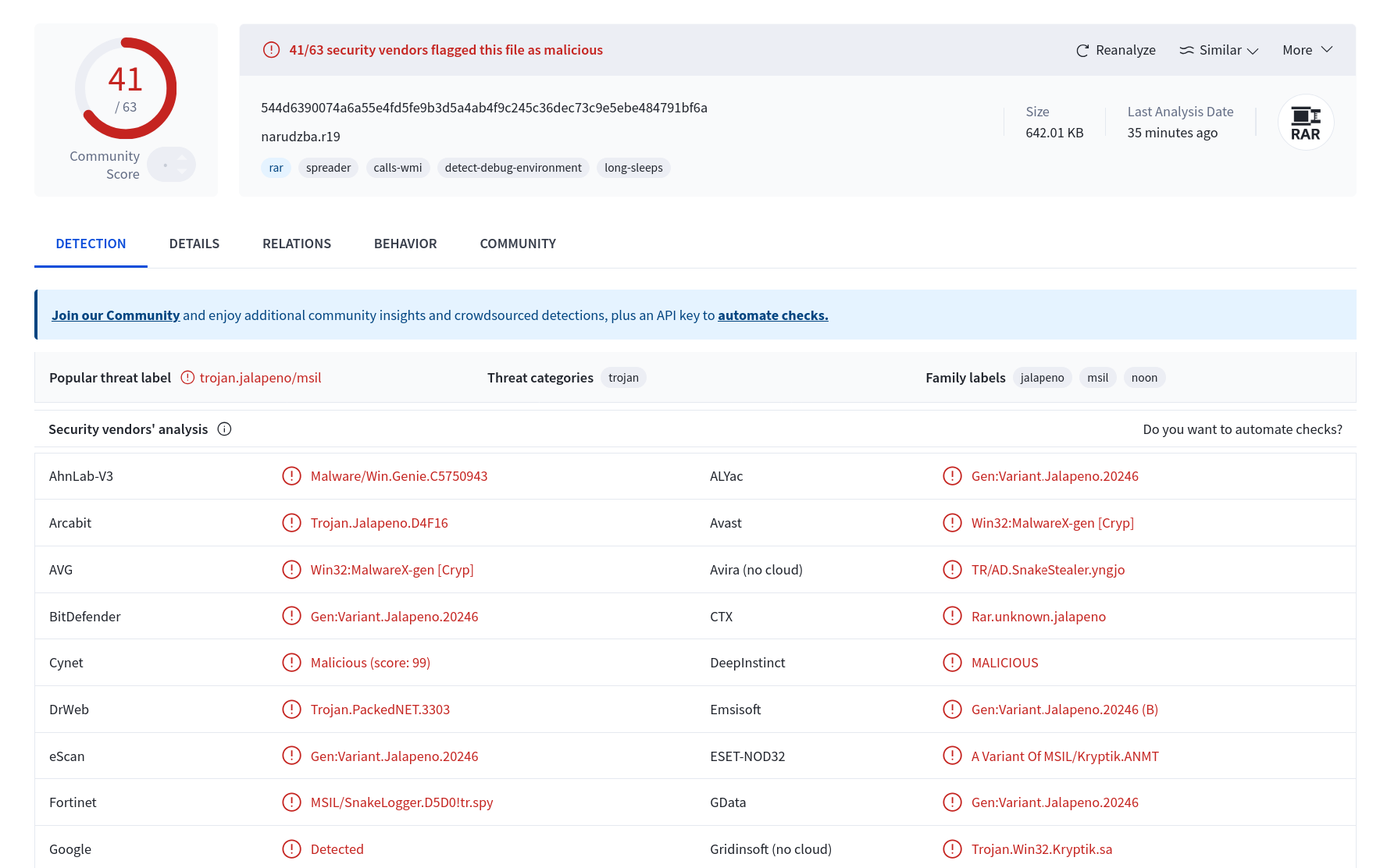The width and height of the screenshot is (1380, 868).
Task: Click the Google detection alert icon
Action: pyautogui.click(x=291, y=849)
